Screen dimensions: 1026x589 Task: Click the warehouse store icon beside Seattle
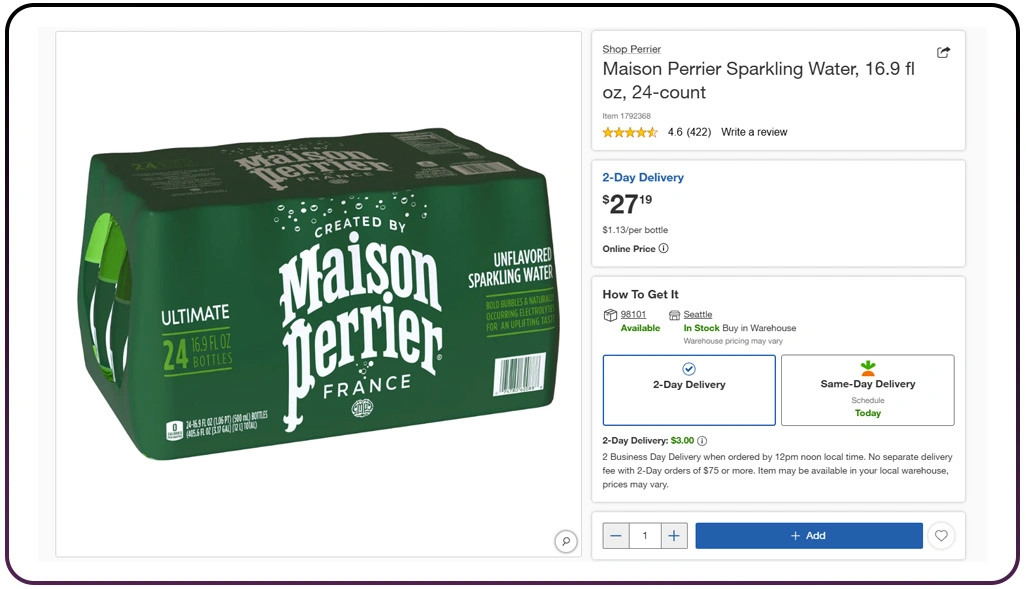tap(674, 315)
